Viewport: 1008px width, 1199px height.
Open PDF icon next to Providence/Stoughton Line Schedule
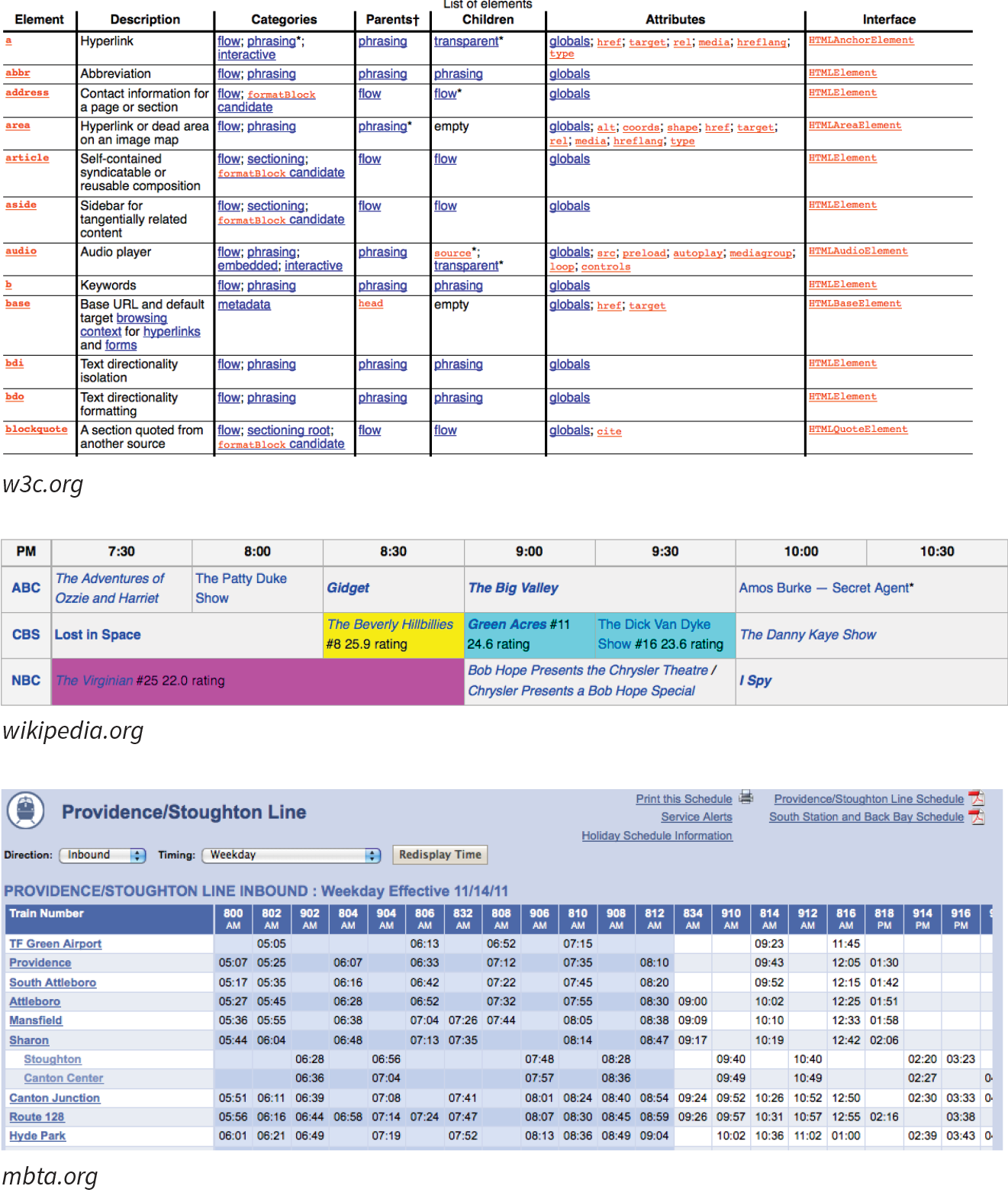point(977,798)
